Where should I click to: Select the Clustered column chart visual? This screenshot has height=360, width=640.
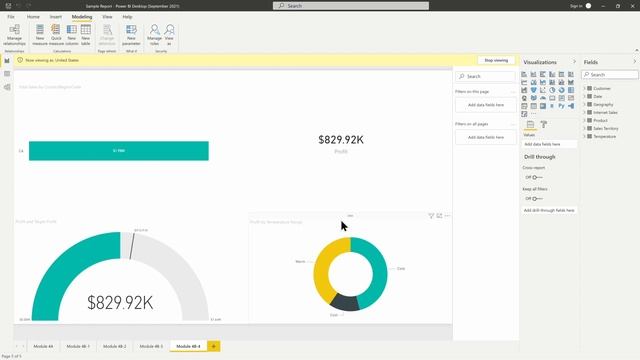(552, 74)
